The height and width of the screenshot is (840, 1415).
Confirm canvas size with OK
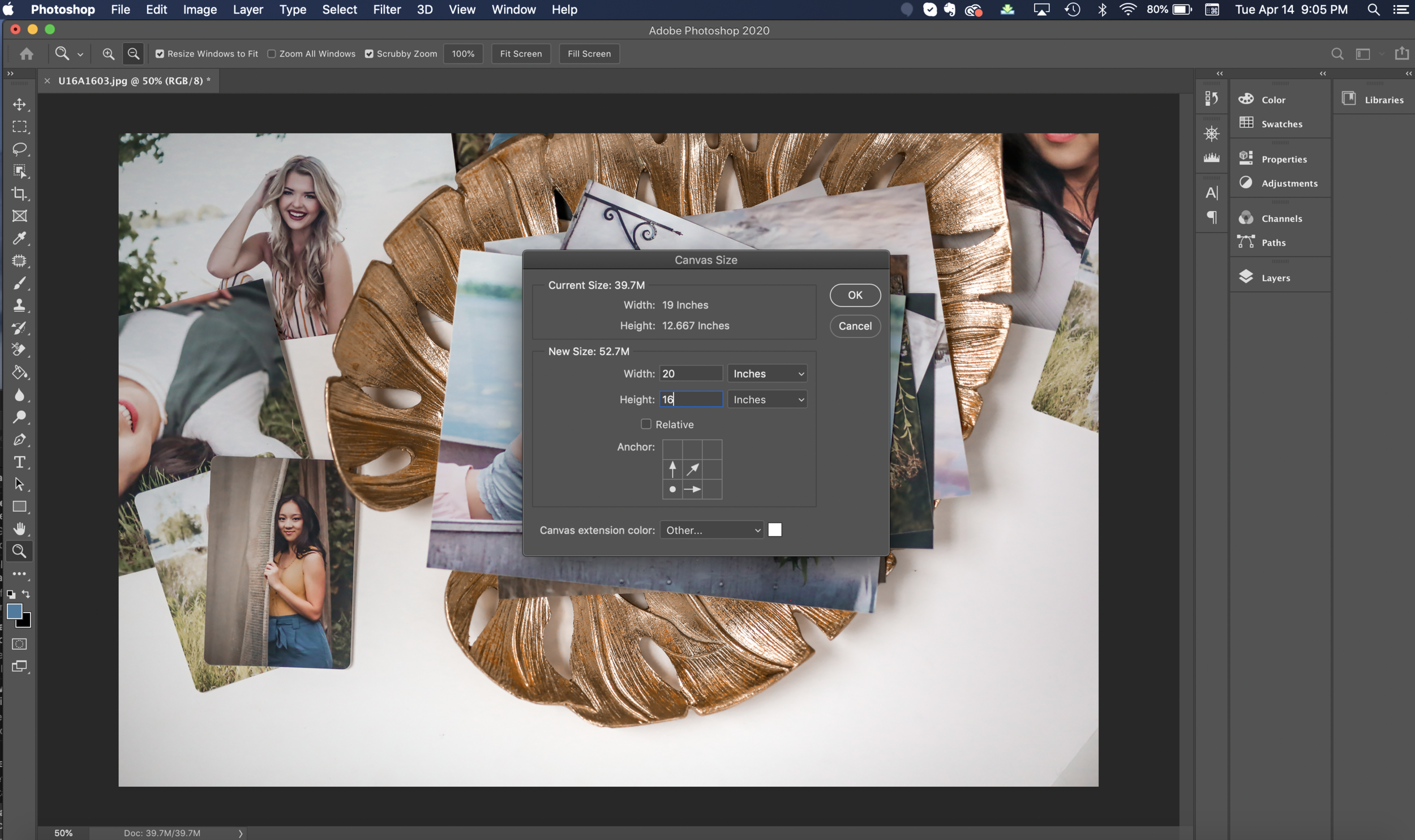(855, 295)
